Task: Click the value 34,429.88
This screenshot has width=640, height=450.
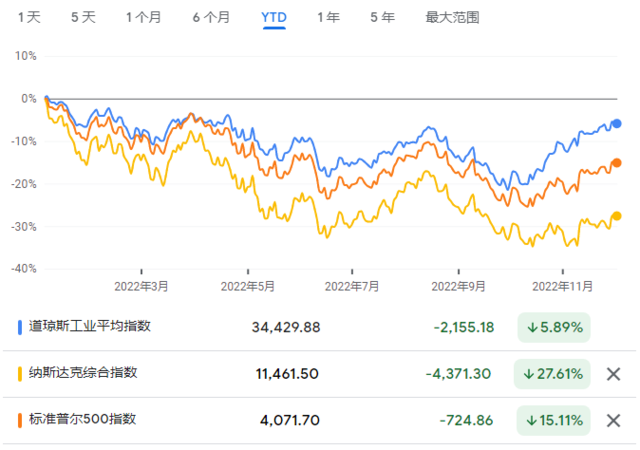Action: [286, 327]
